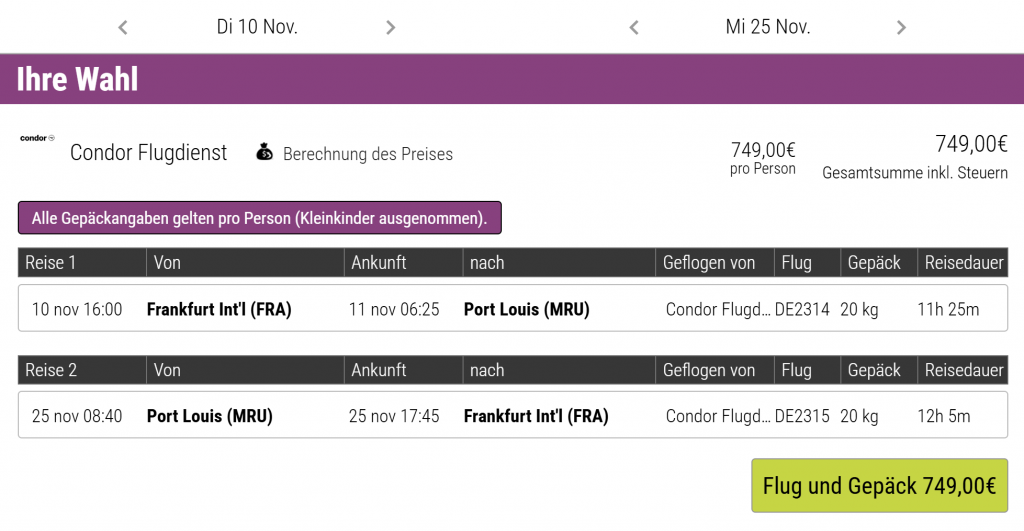Select the Di 10 Nov. outbound date

click(257, 27)
